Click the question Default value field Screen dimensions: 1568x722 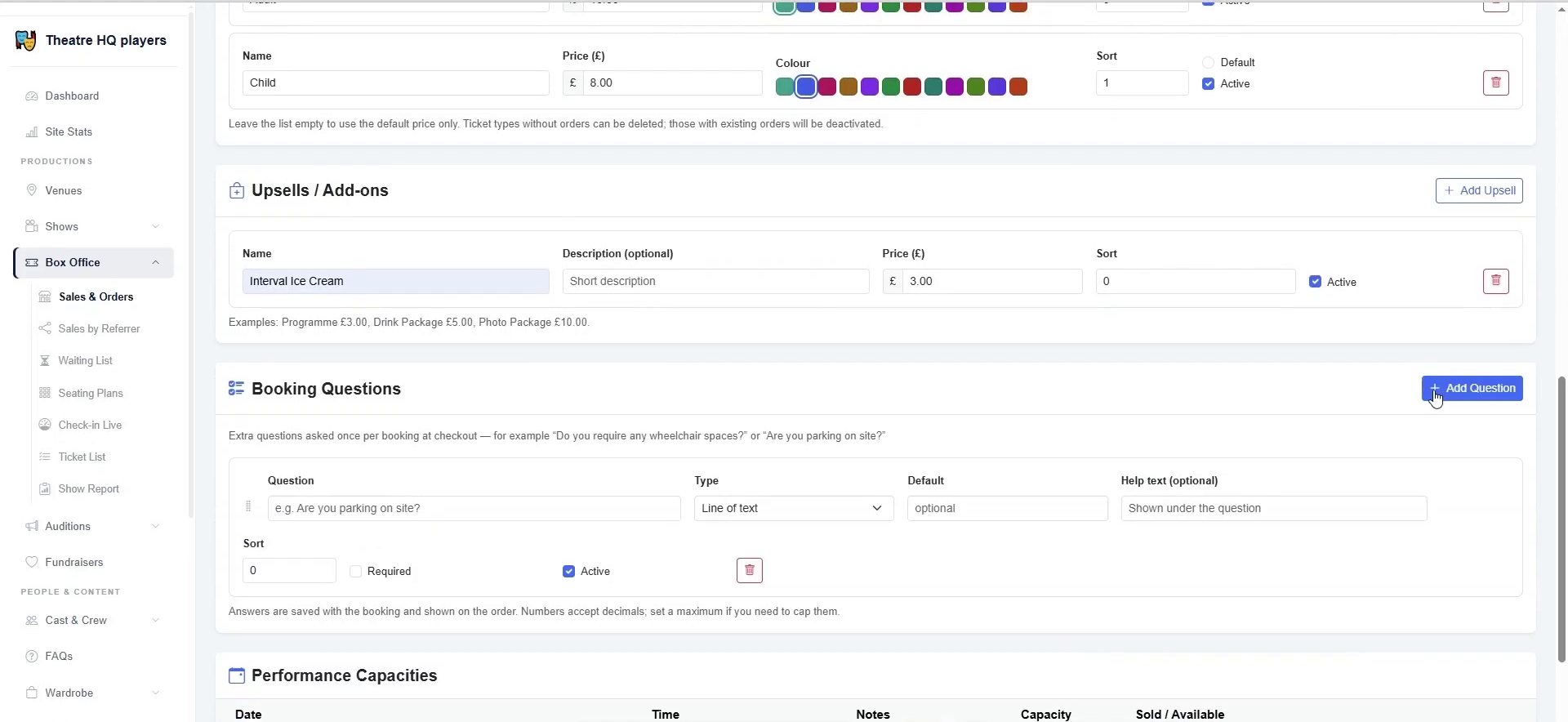tap(1007, 508)
